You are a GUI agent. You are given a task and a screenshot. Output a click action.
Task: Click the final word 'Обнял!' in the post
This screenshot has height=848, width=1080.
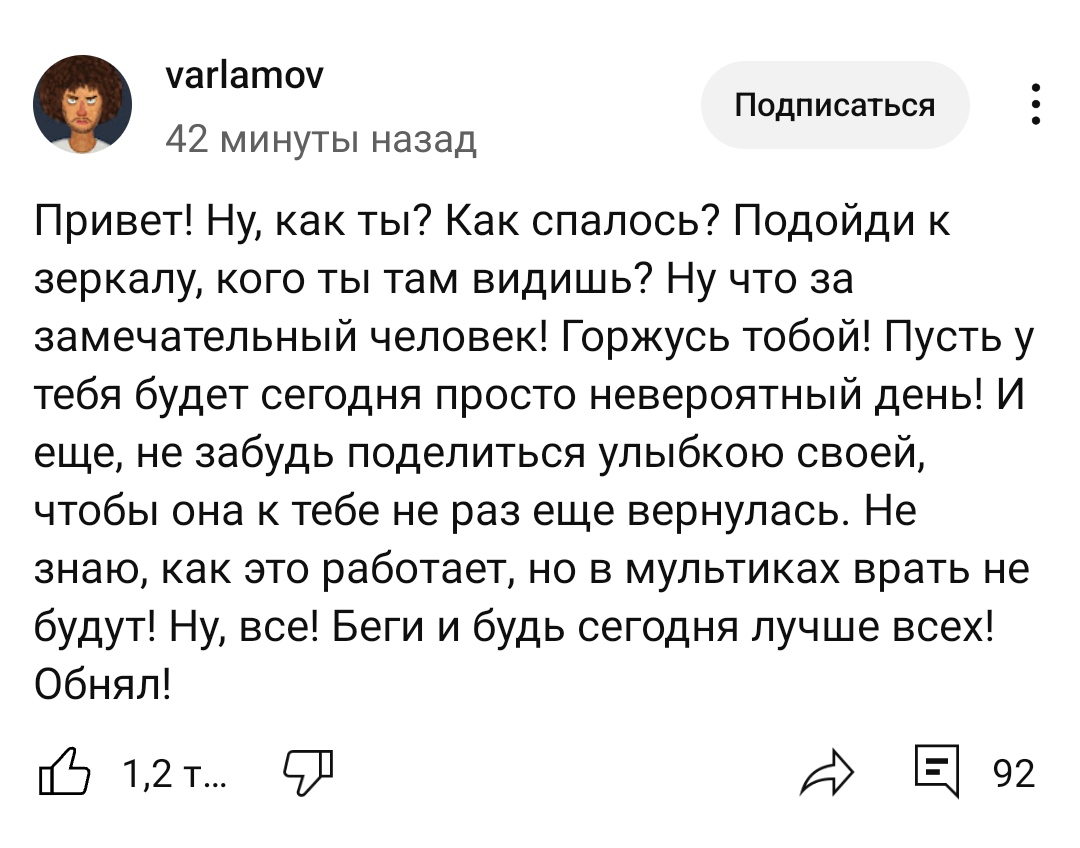click(103, 683)
